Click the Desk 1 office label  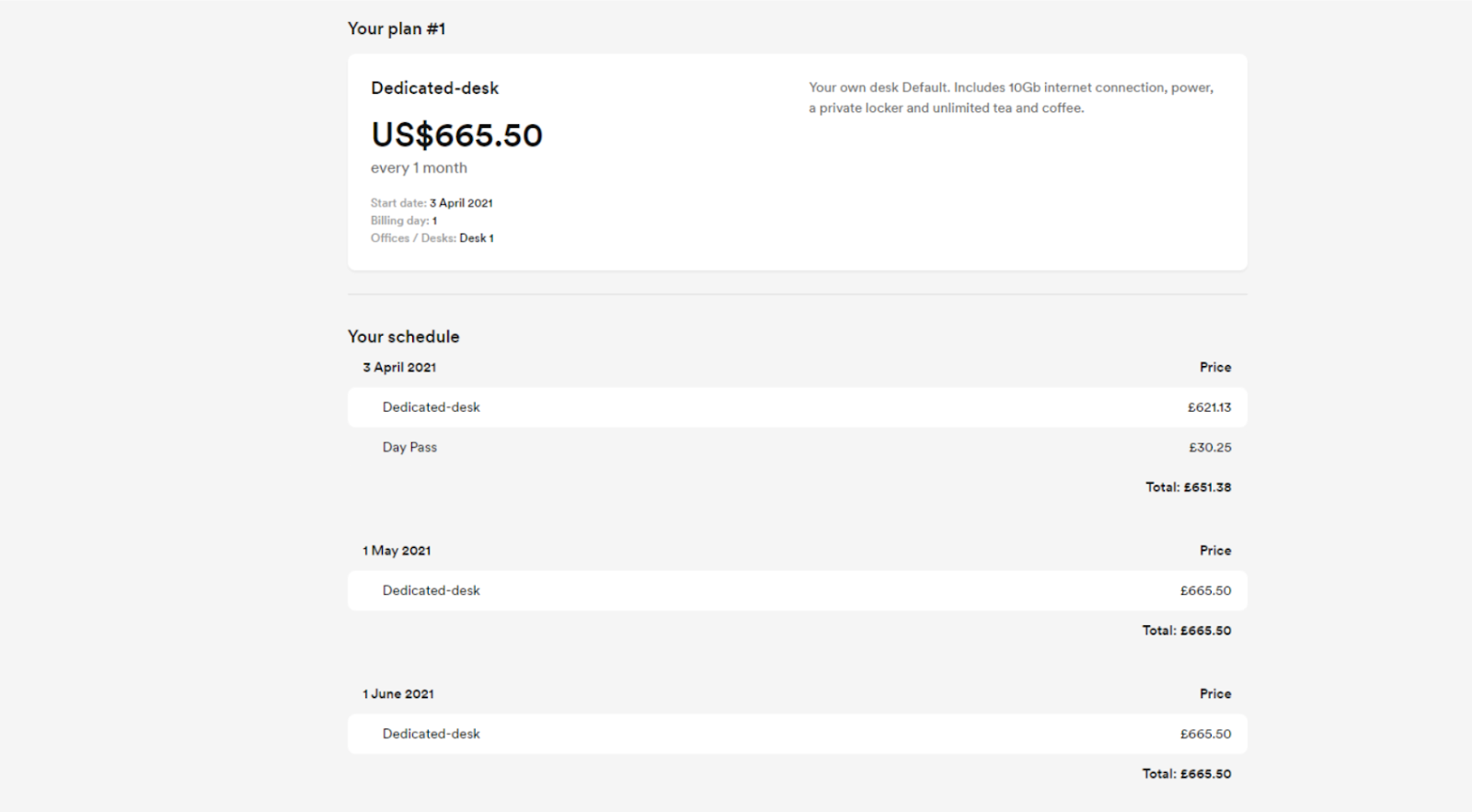(477, 238)
